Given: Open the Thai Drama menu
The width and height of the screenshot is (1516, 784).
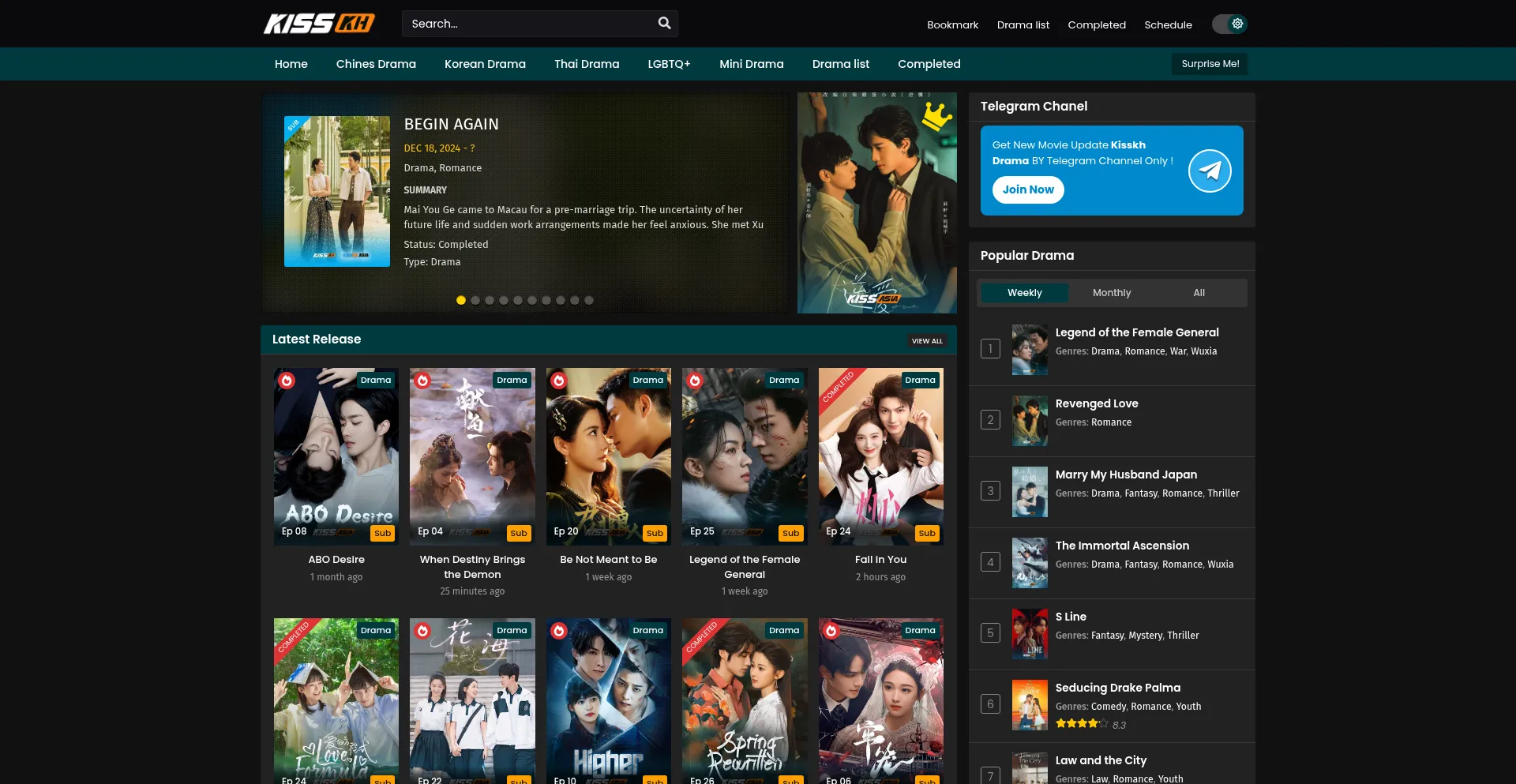Looking at the screenshot, I should [x=587, y=64].
